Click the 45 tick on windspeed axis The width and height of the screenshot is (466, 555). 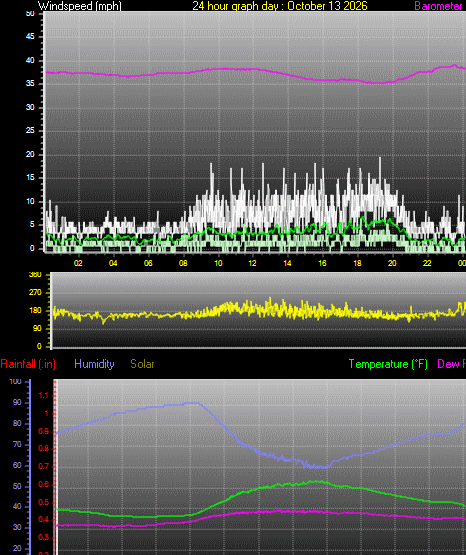(x=30, y=36)
